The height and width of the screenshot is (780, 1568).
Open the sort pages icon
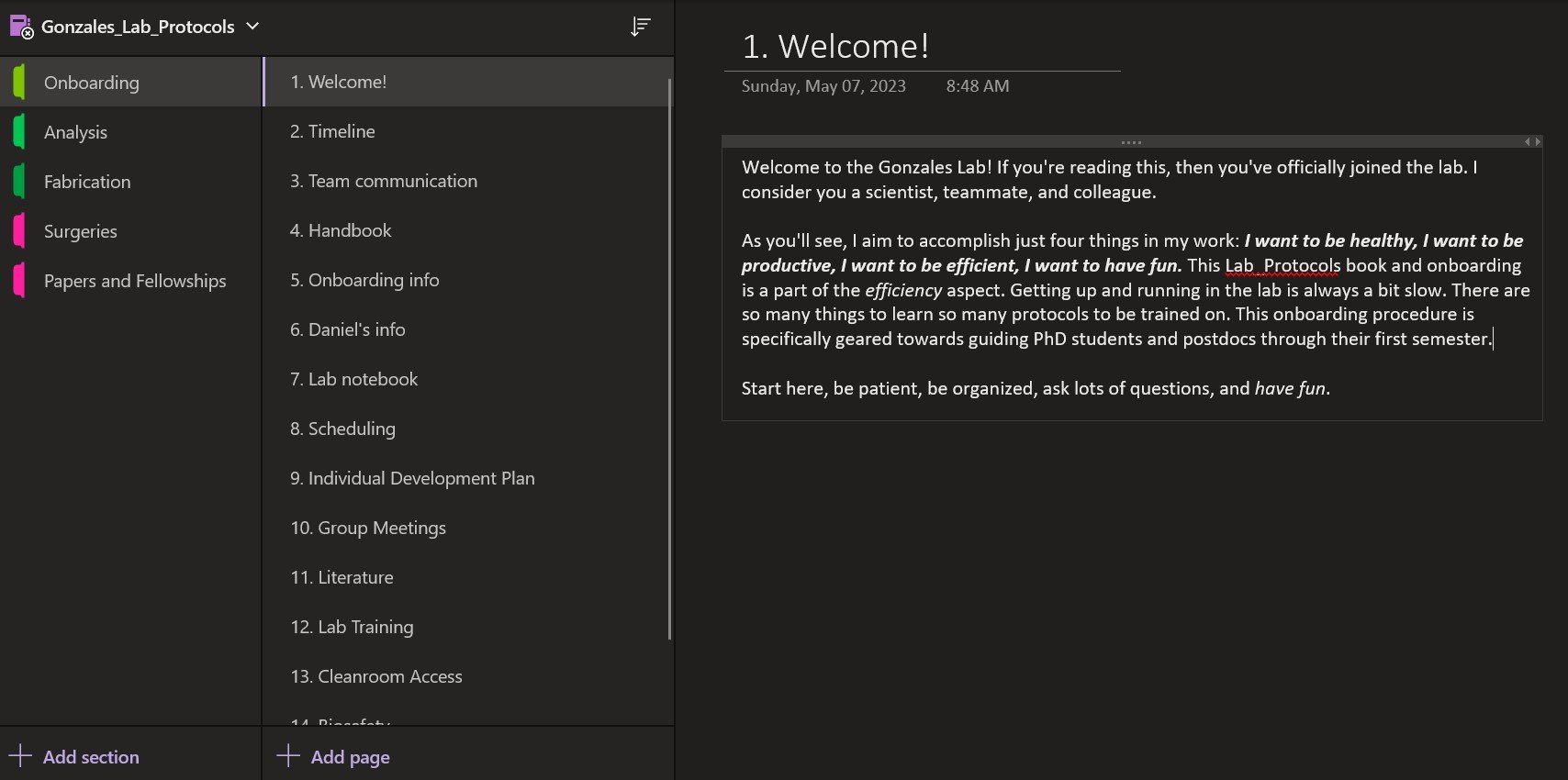pyautogui.click(x=640, y=27)
